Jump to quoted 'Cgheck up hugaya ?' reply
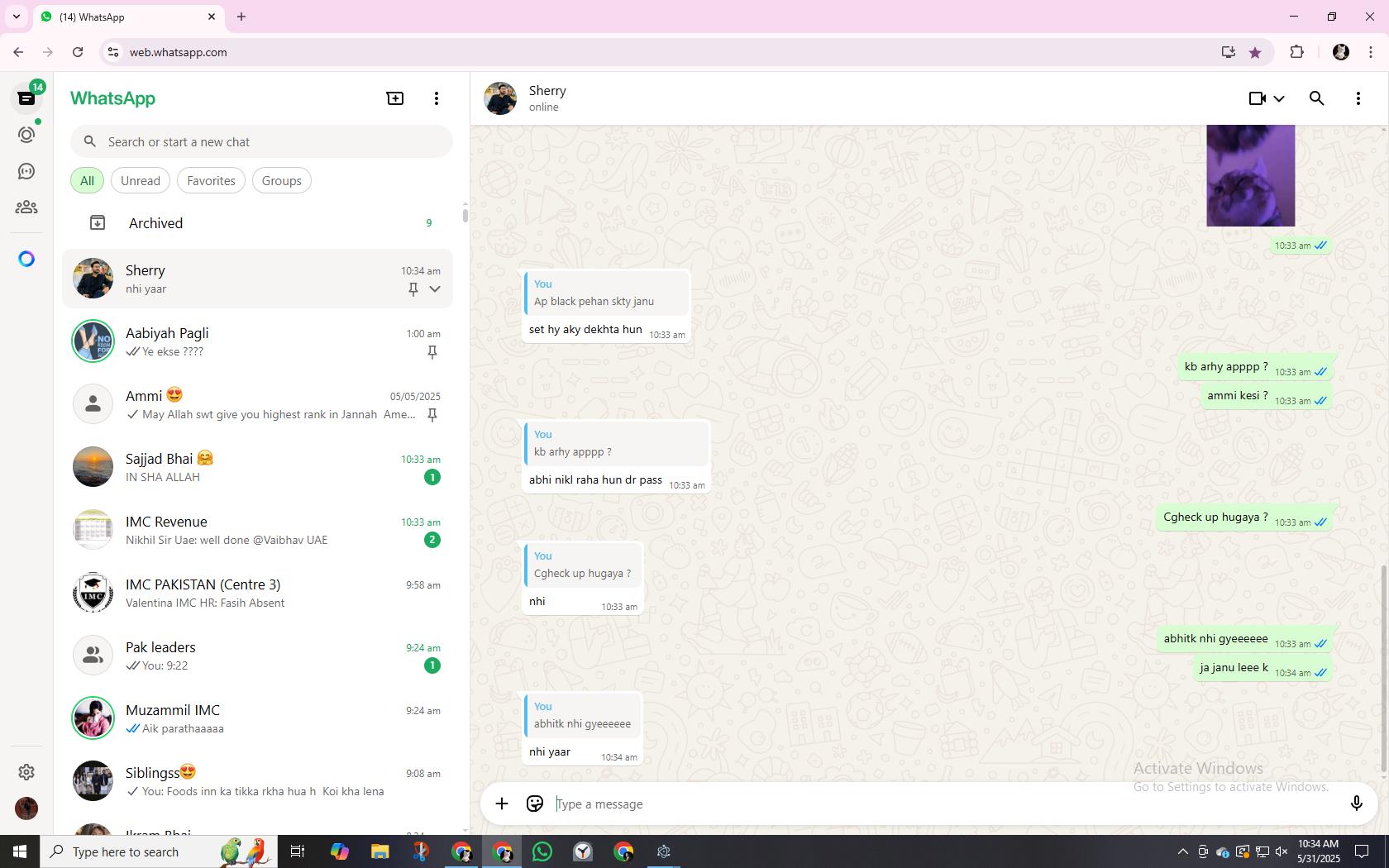 tap(583, 565)
